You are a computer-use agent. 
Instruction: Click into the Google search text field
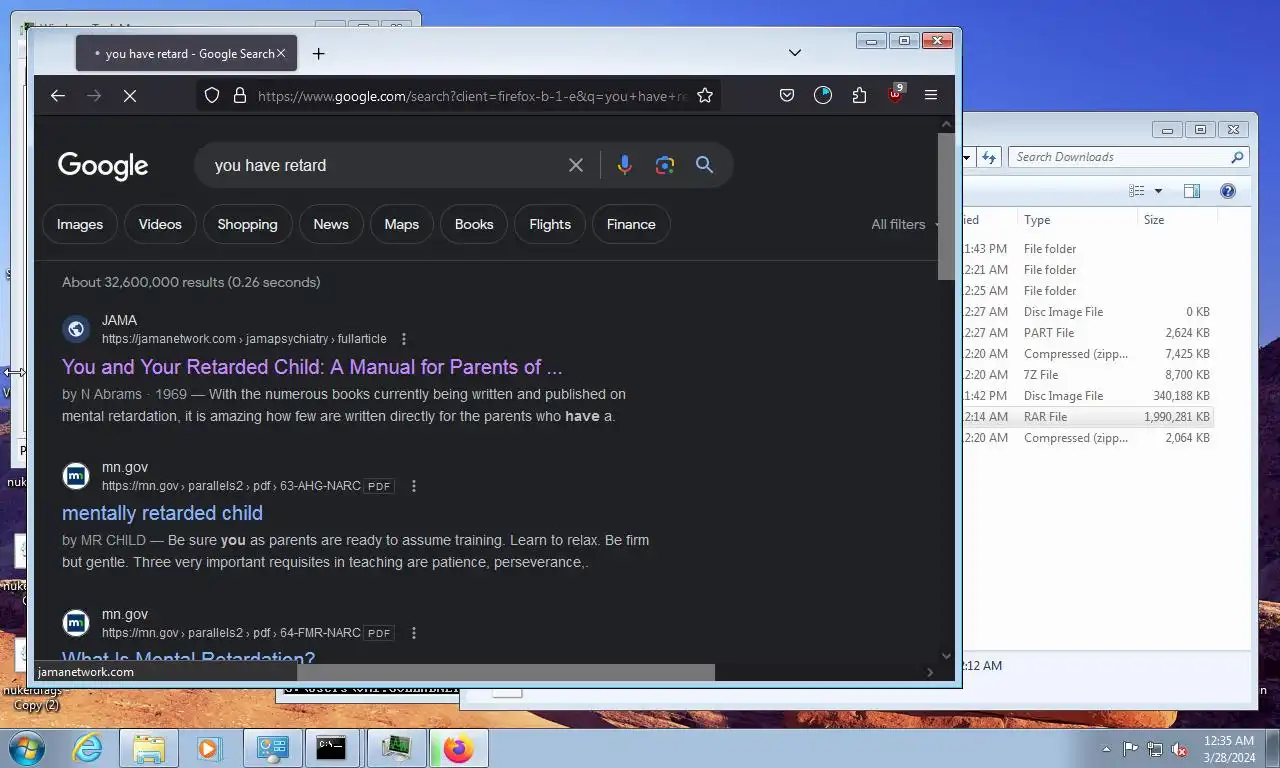pos(385,165)
